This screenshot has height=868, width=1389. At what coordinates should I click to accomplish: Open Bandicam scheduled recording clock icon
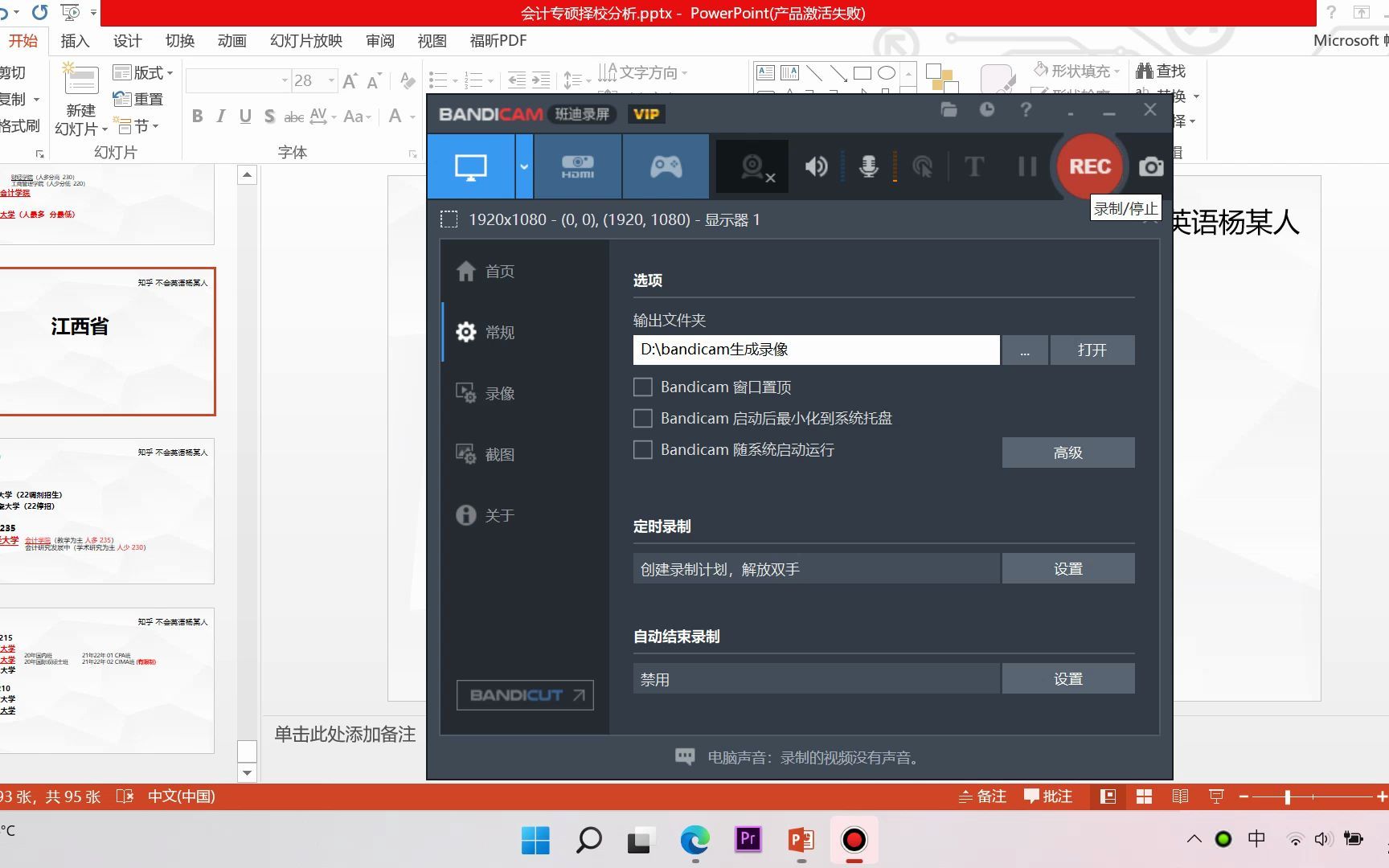pyautogui.click(x=987, y=110)
